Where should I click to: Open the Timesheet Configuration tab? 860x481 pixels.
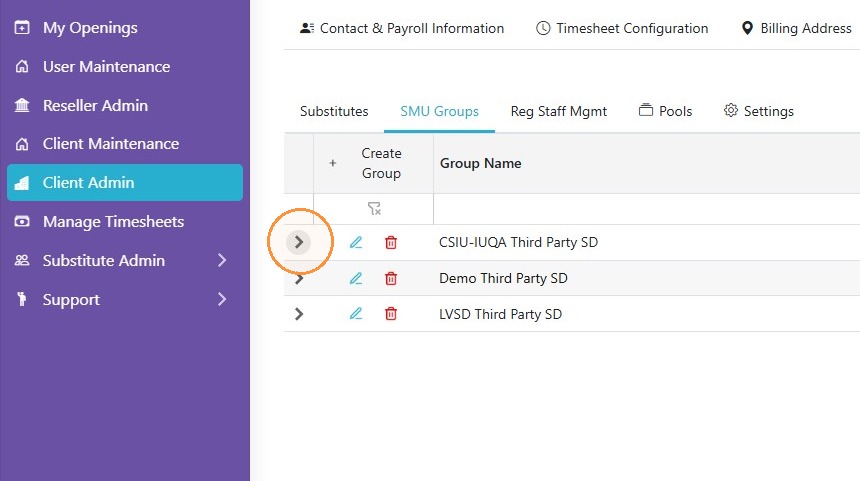(621, 28)
